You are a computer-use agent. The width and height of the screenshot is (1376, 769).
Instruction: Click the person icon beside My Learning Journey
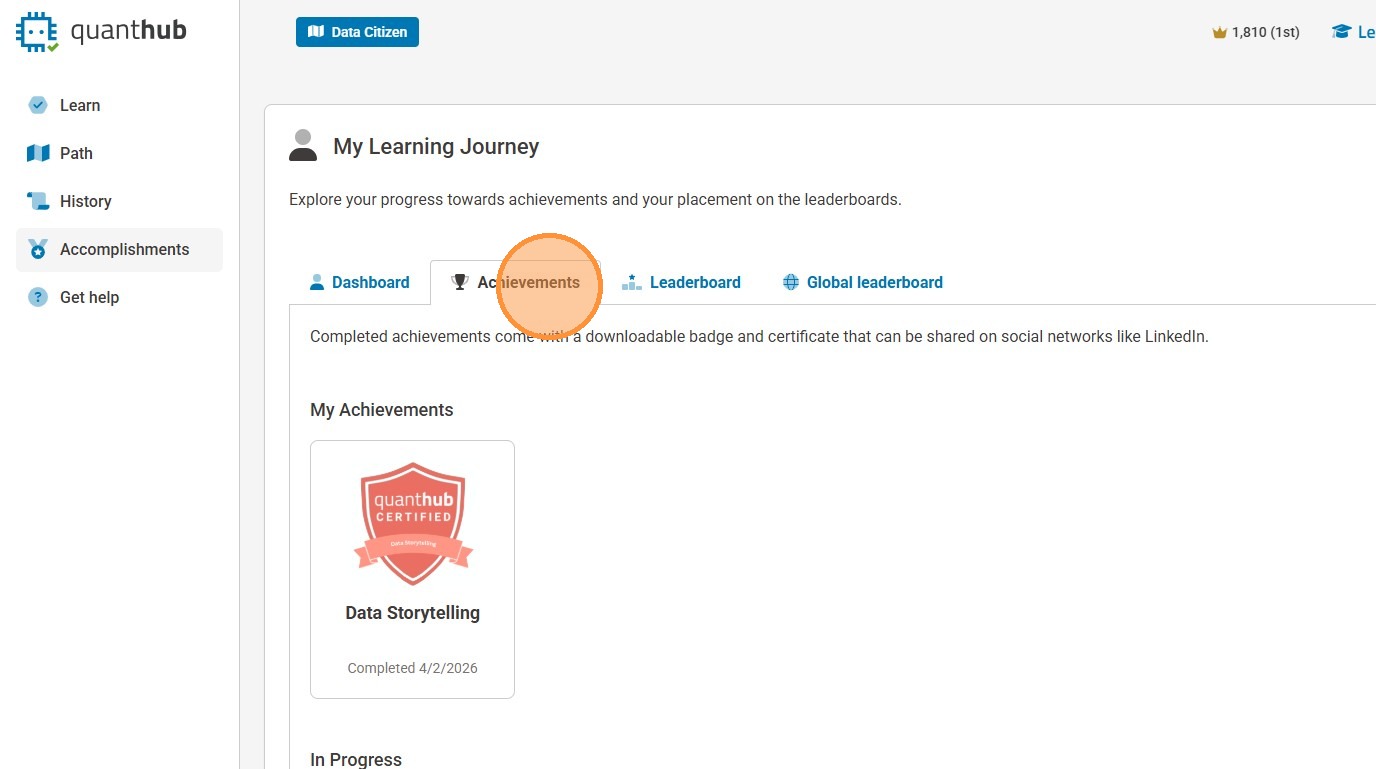pyautogui.click(x=303, y=146)
